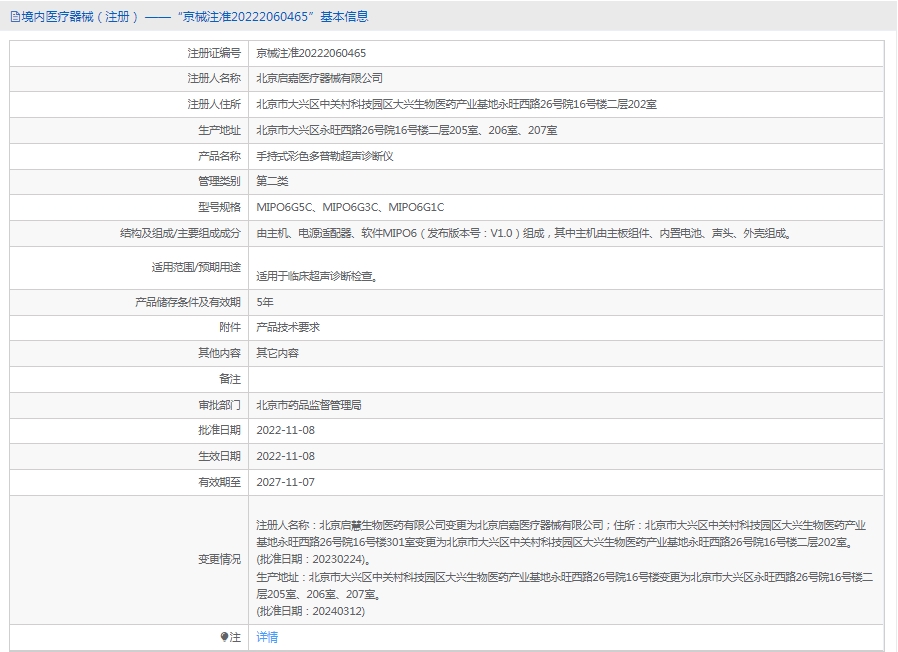Click the 备注 label

tap(230, 379)
